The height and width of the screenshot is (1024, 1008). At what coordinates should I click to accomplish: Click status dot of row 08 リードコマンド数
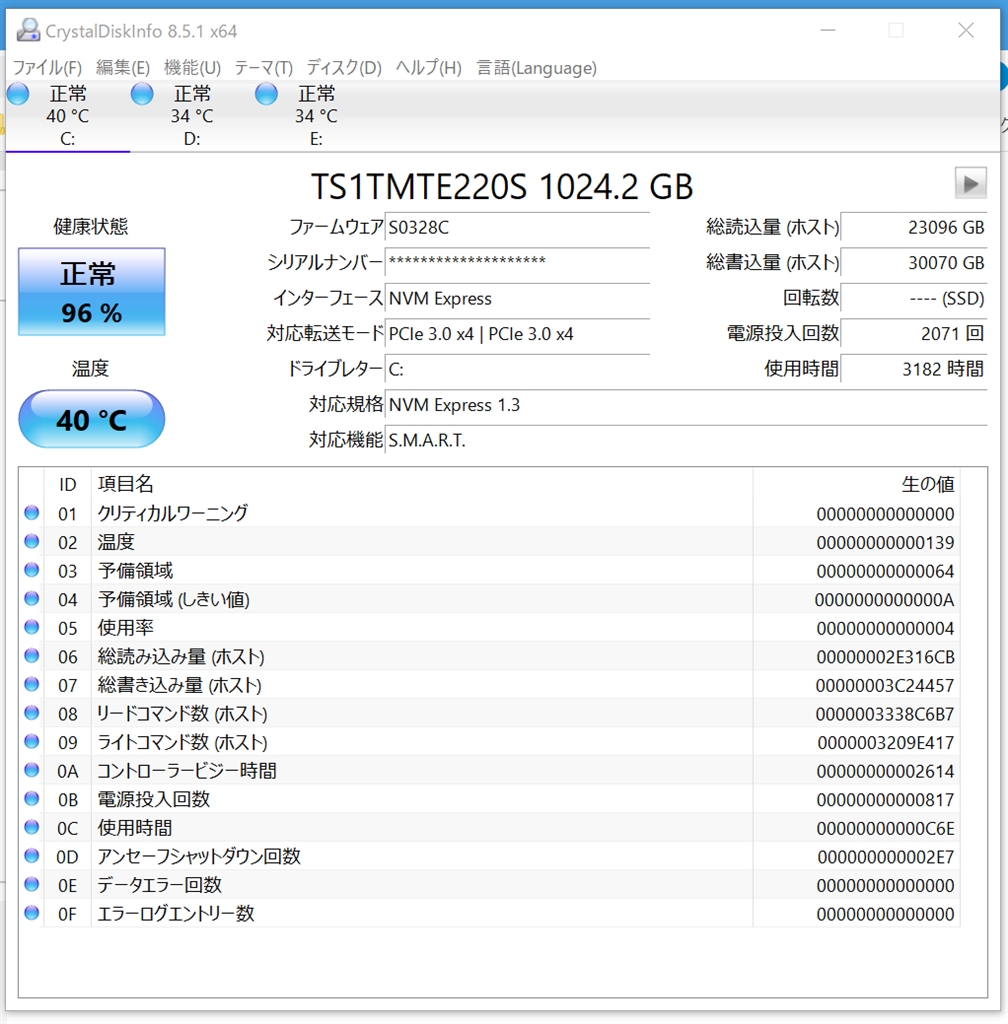31,713
